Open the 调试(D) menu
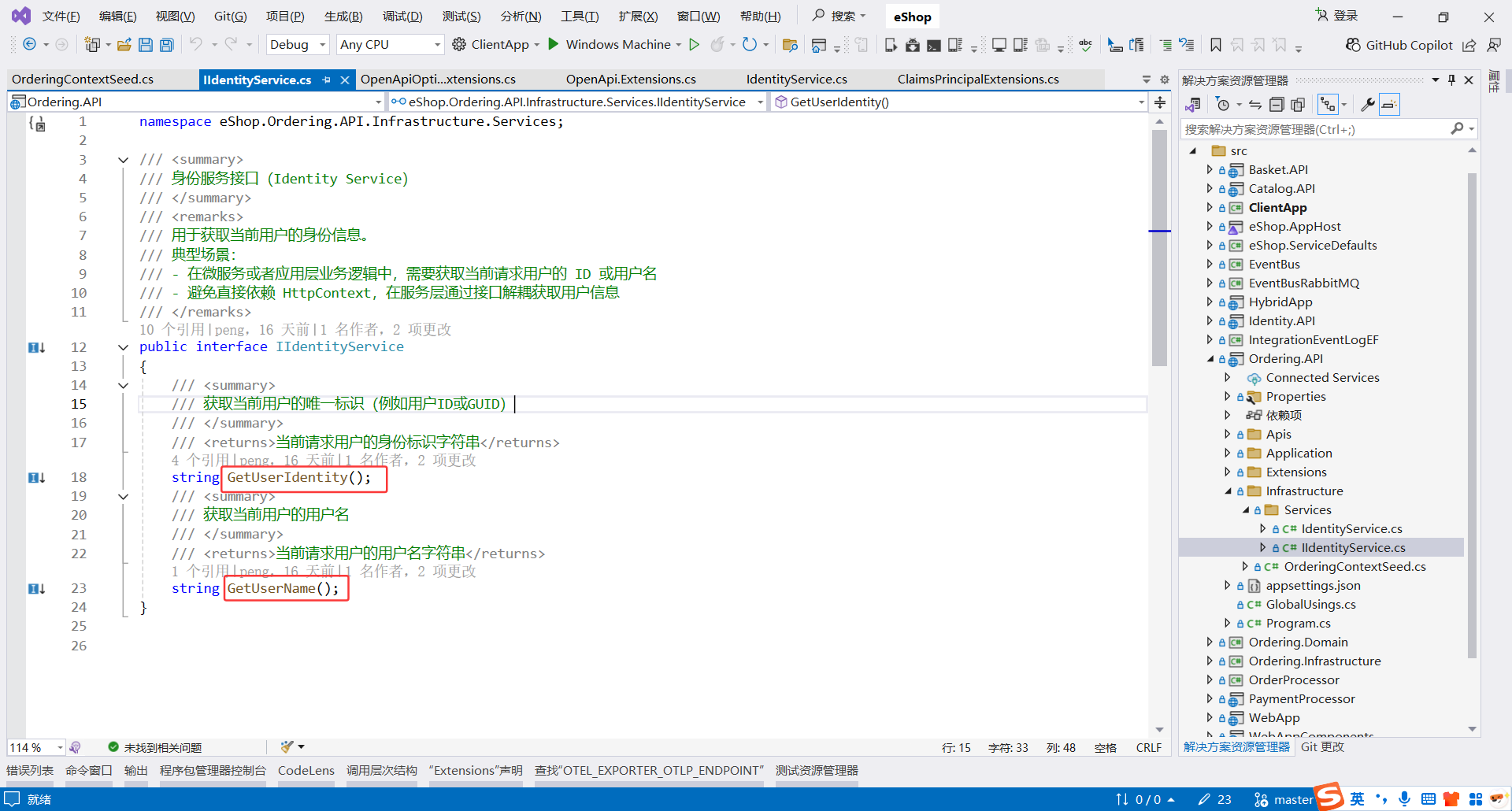Image resolution: width=1512 pixels, height=811 pixels. [x=402, y=17]
